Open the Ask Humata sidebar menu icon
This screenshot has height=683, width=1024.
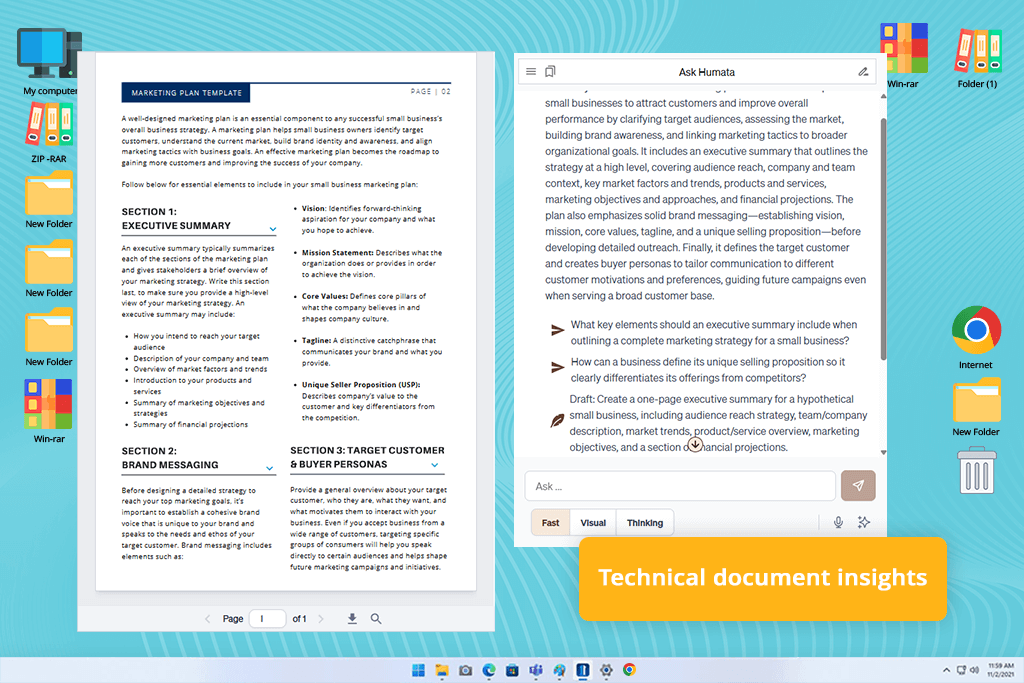tap(531, 72)
